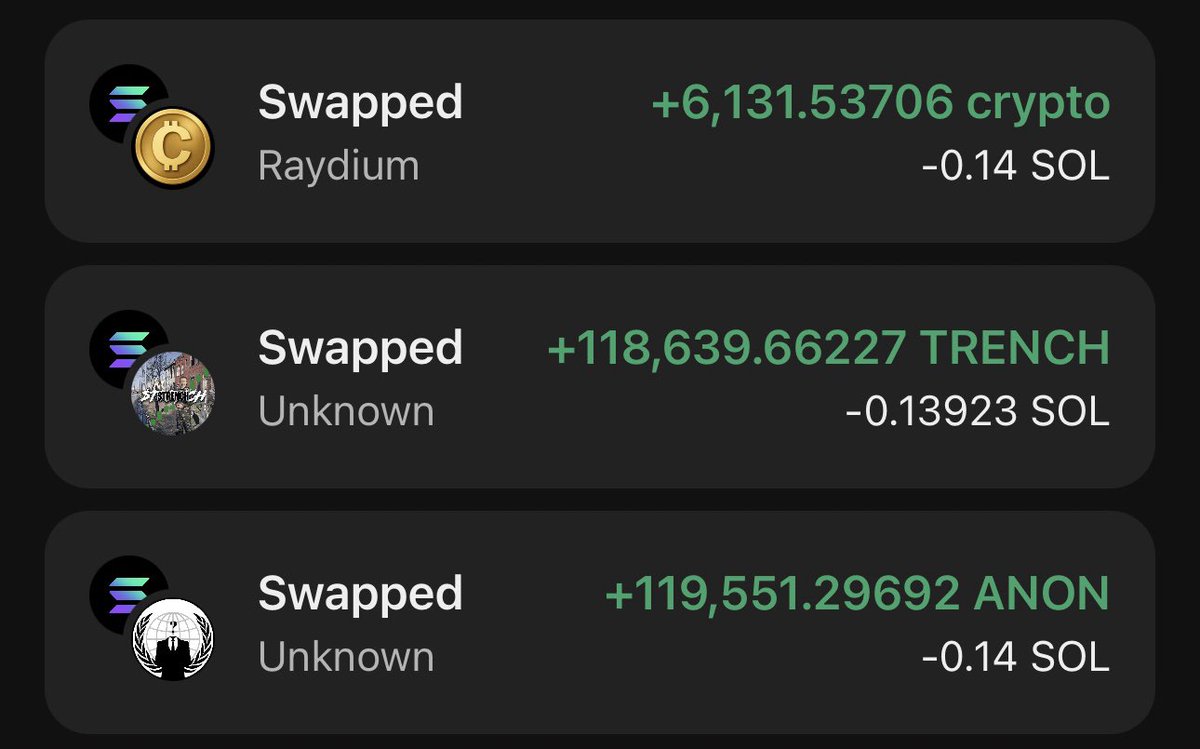Open the Raydium source label
Image resolution: width=1200 pixels, height=749 pixels.
pos(338,166)
